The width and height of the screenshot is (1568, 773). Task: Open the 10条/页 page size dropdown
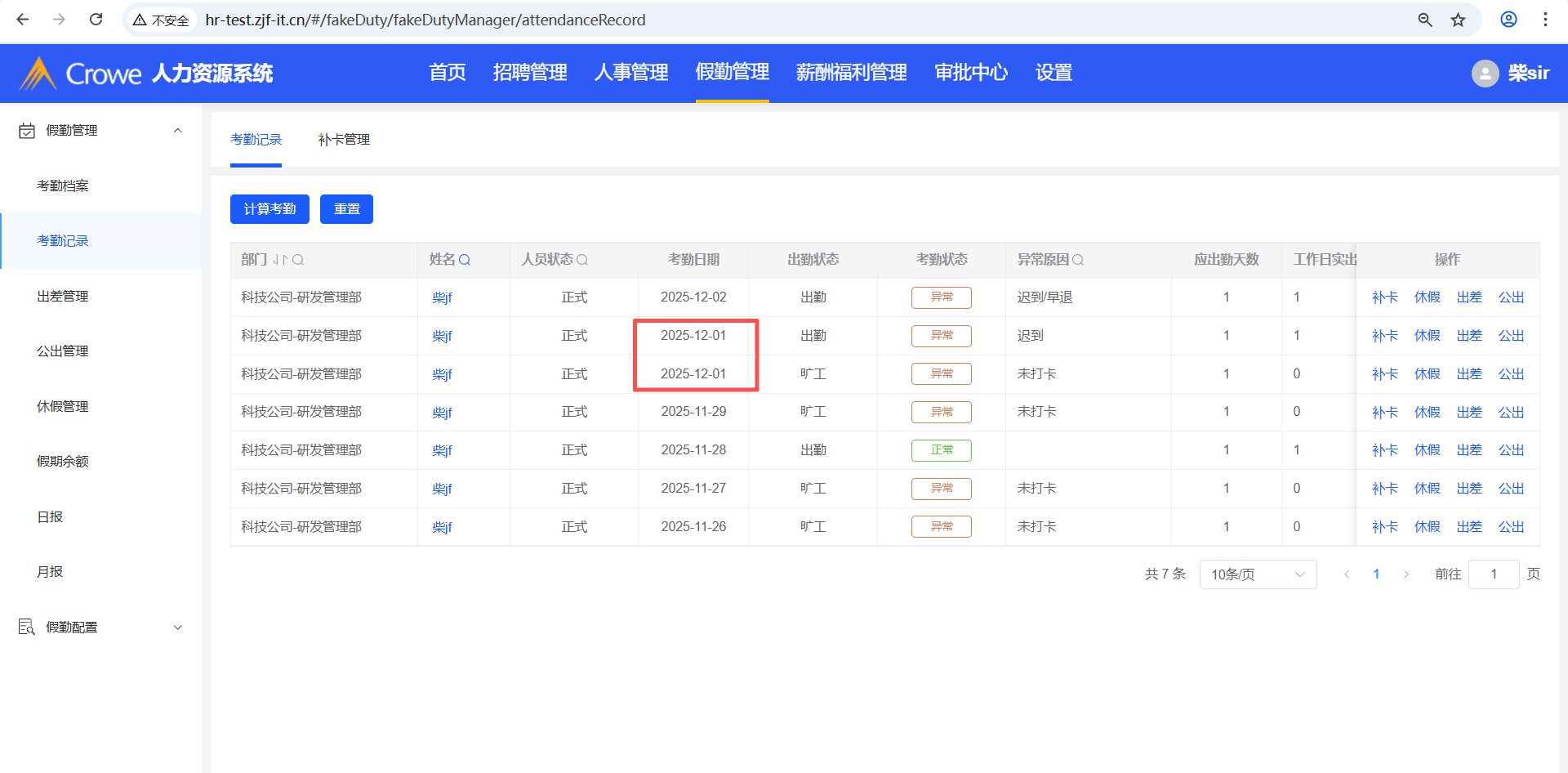(1257, 574)
